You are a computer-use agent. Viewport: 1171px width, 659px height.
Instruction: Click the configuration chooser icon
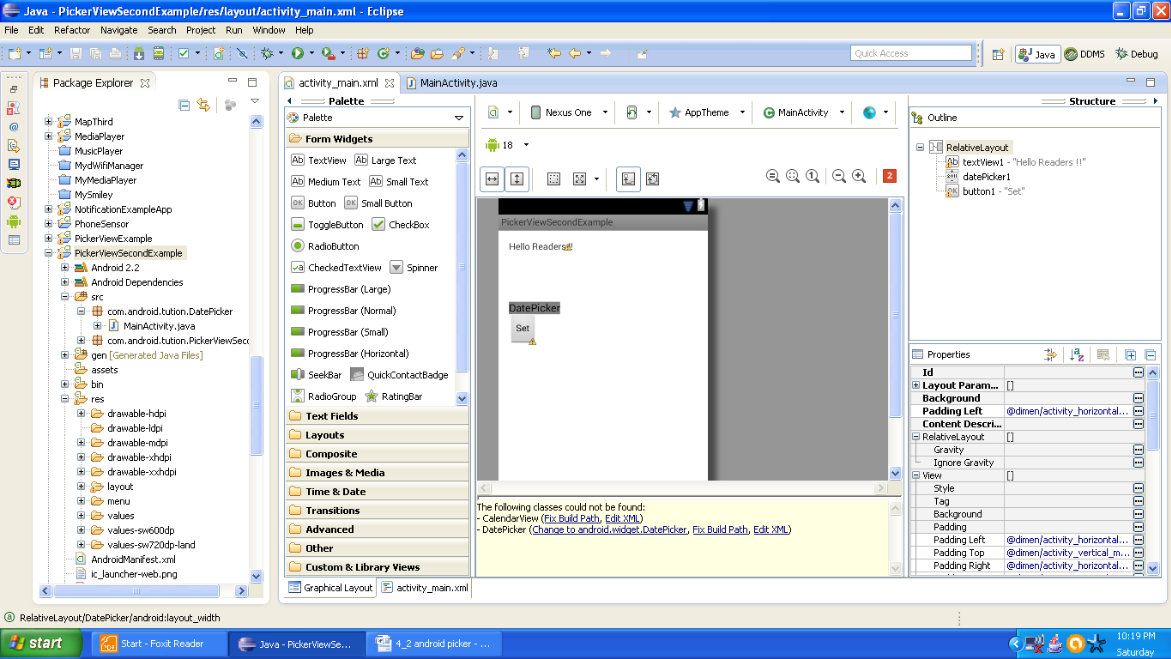493,112
